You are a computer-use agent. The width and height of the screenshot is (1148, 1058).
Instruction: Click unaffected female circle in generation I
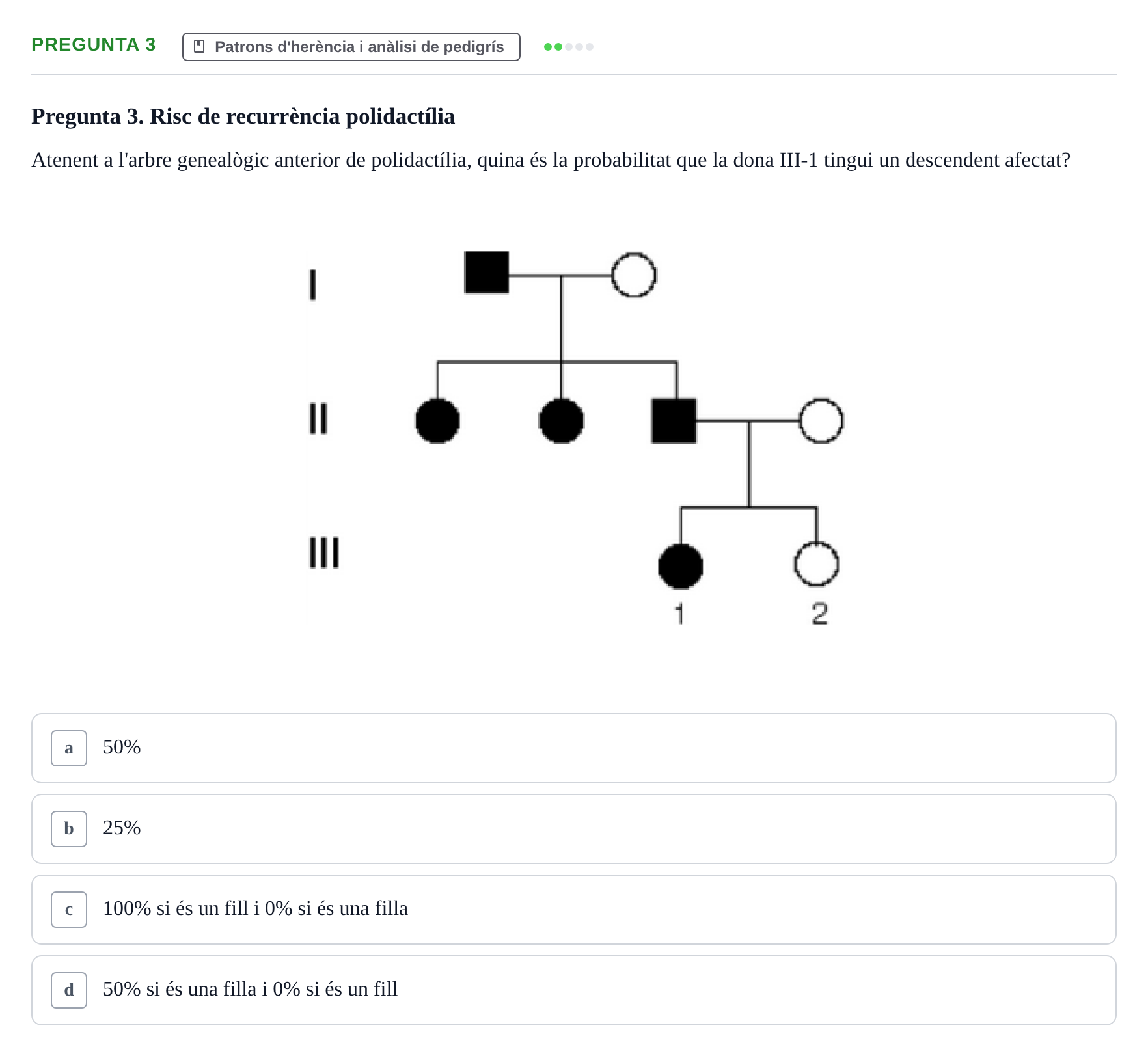[x=635, y=275]
